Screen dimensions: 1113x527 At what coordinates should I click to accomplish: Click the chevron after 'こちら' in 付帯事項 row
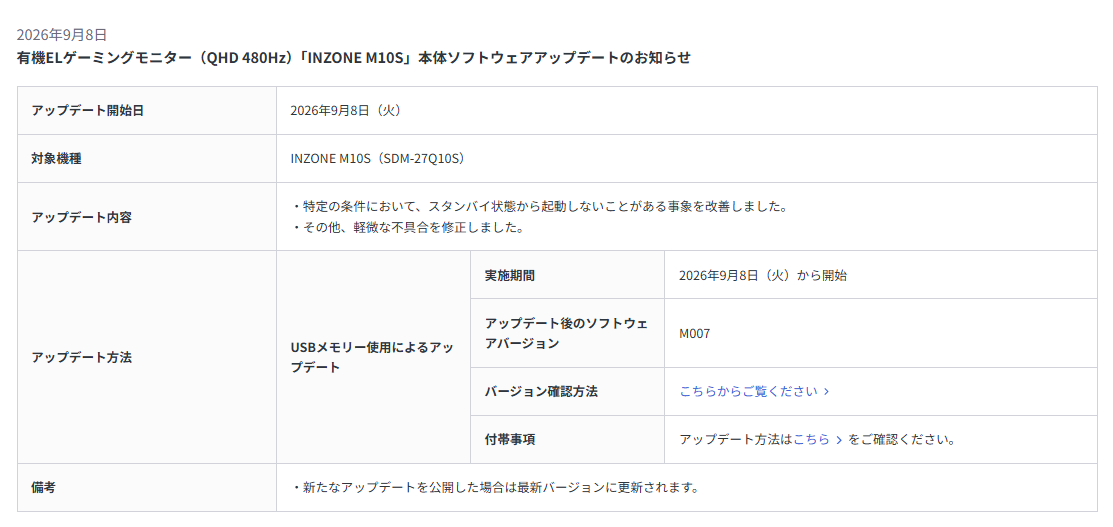tap(839, 440)
